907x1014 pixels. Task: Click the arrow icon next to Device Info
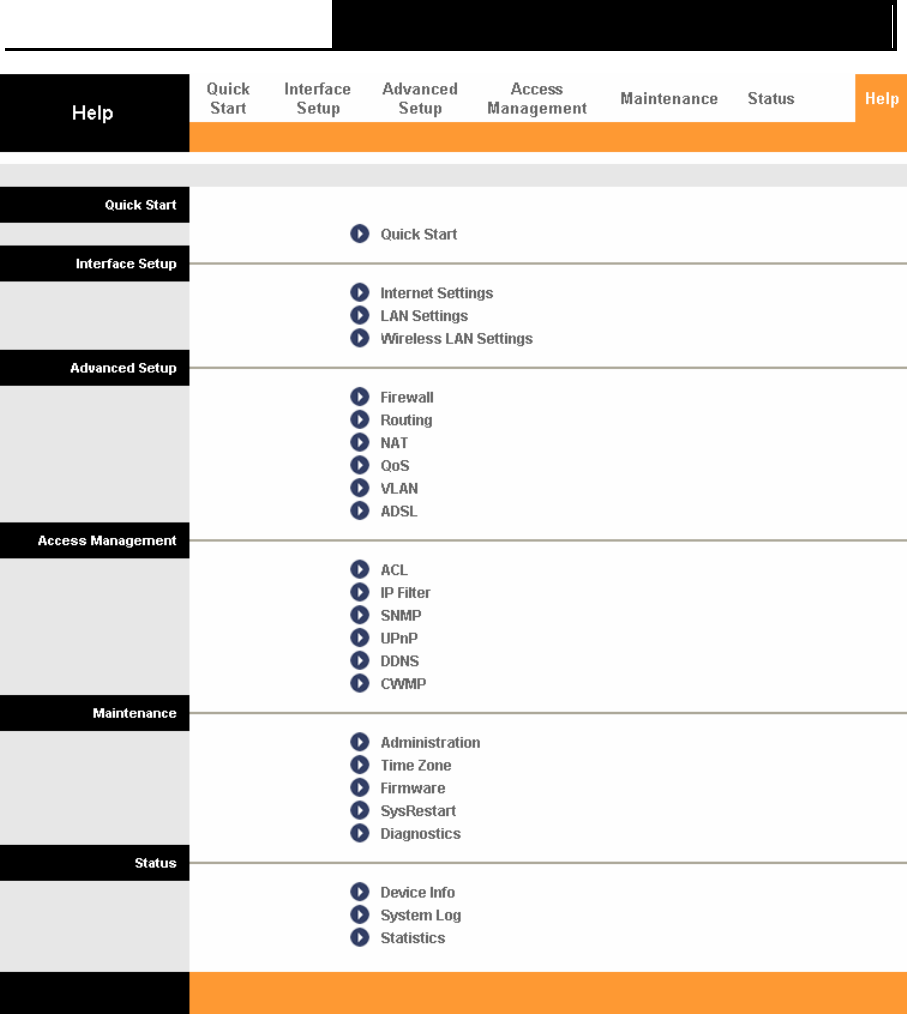pyautogui.click(x=360, y=892)
